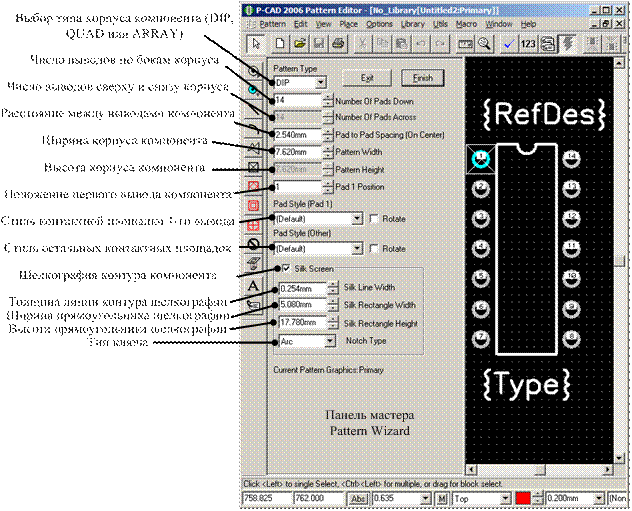Screen dimensions: 632x511
Task: Open the Place menu
Action: [348, 24]
